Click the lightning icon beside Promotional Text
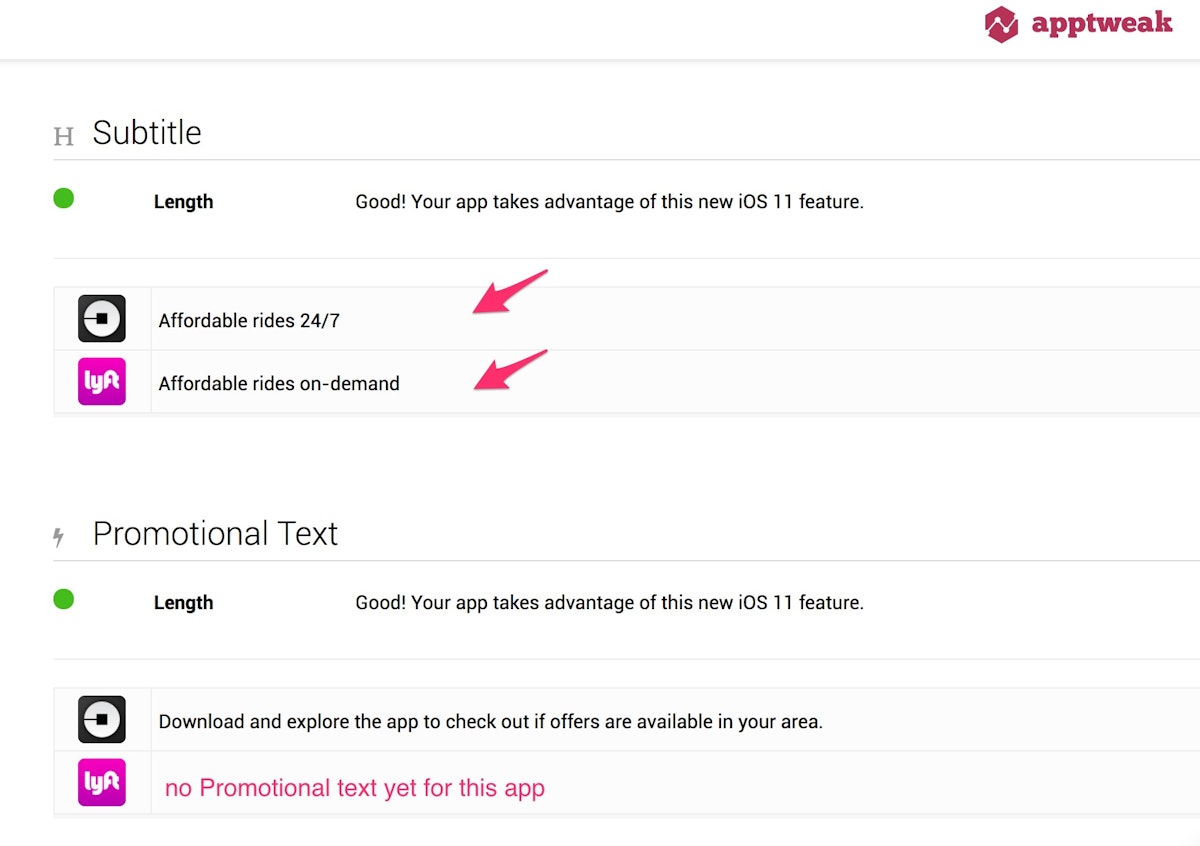This screenshot has height=846, width=1200. (x=60, y=538)
